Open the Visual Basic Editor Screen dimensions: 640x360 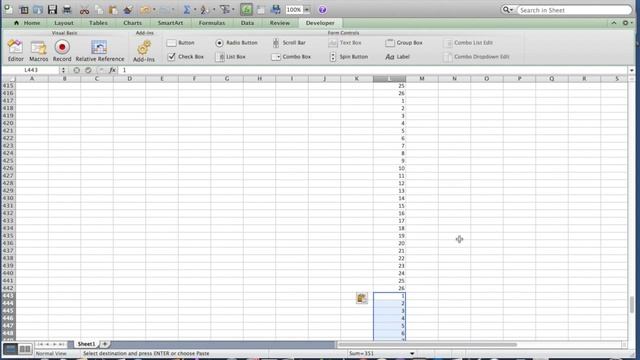point(16,51)
